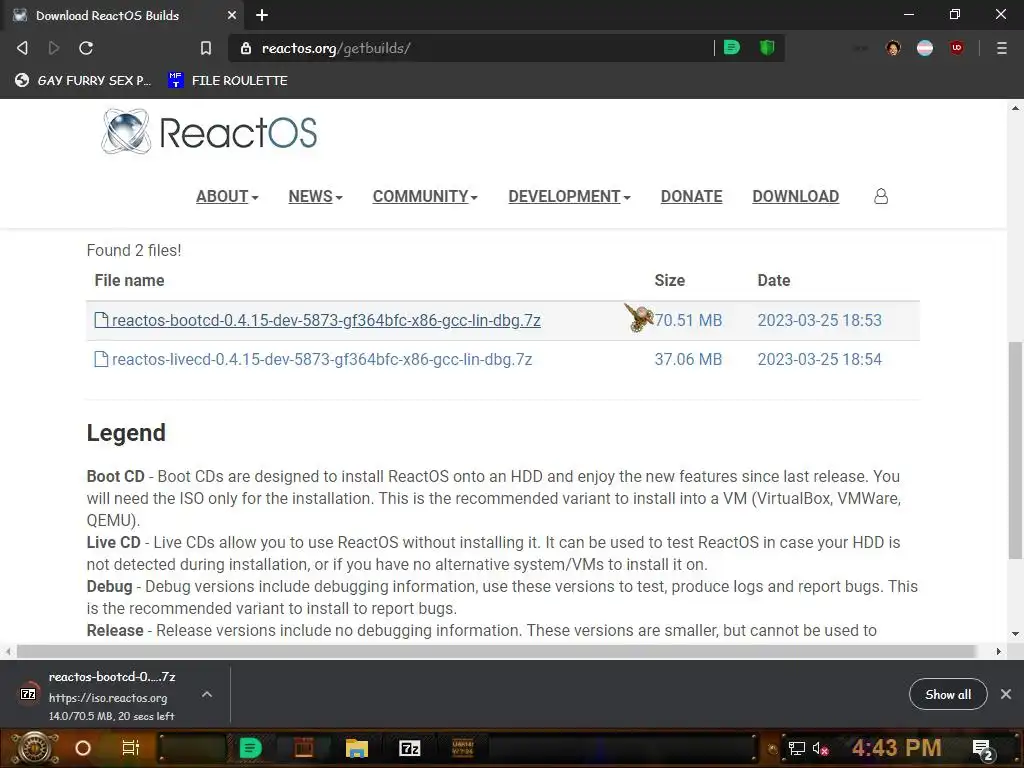Click the browser forward arrow
The width and height of the screenshot is (1024, 768).
click(x=54, y=48)
